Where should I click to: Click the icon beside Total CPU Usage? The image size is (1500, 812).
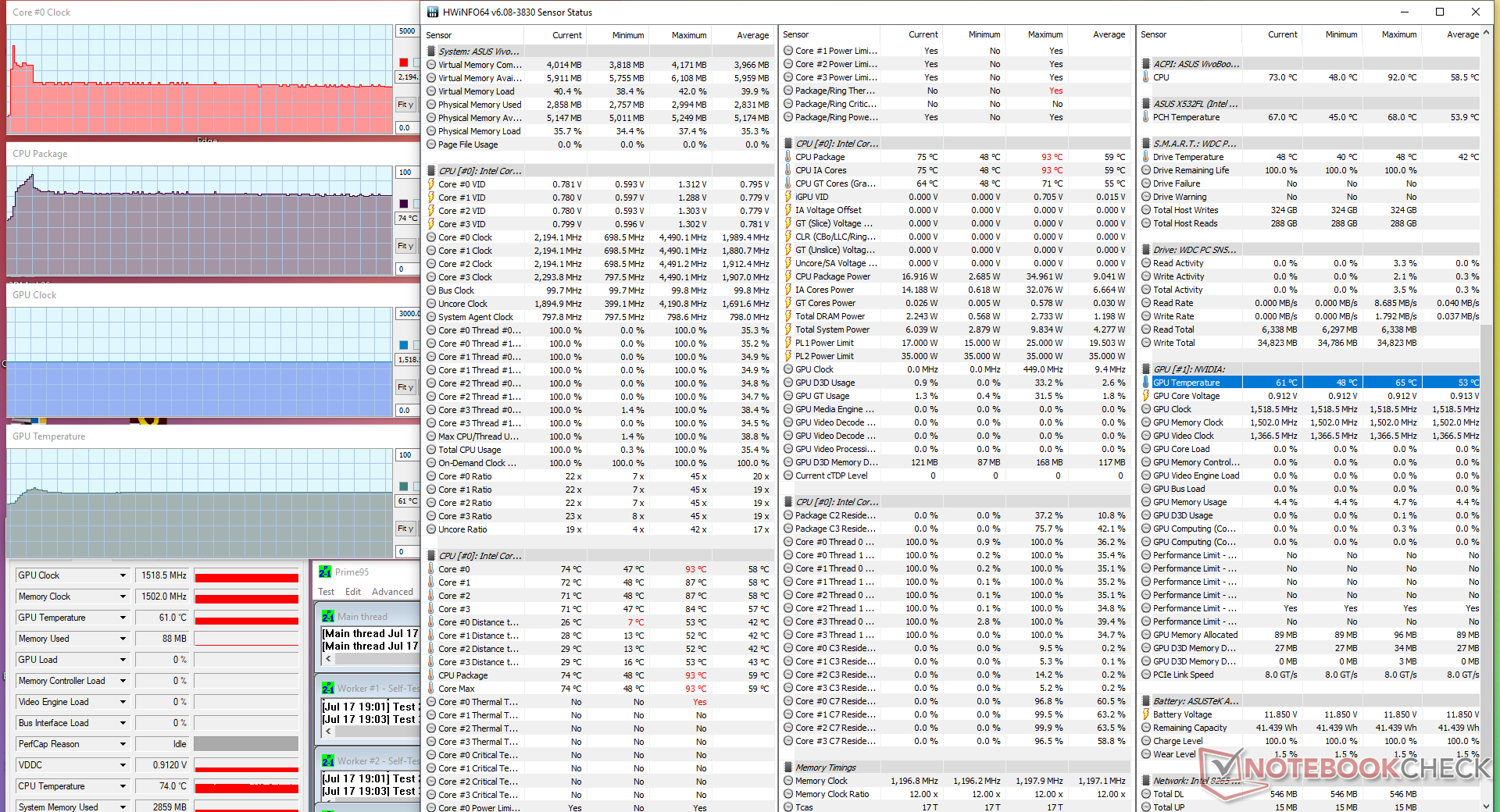click(x=431, y=450)
